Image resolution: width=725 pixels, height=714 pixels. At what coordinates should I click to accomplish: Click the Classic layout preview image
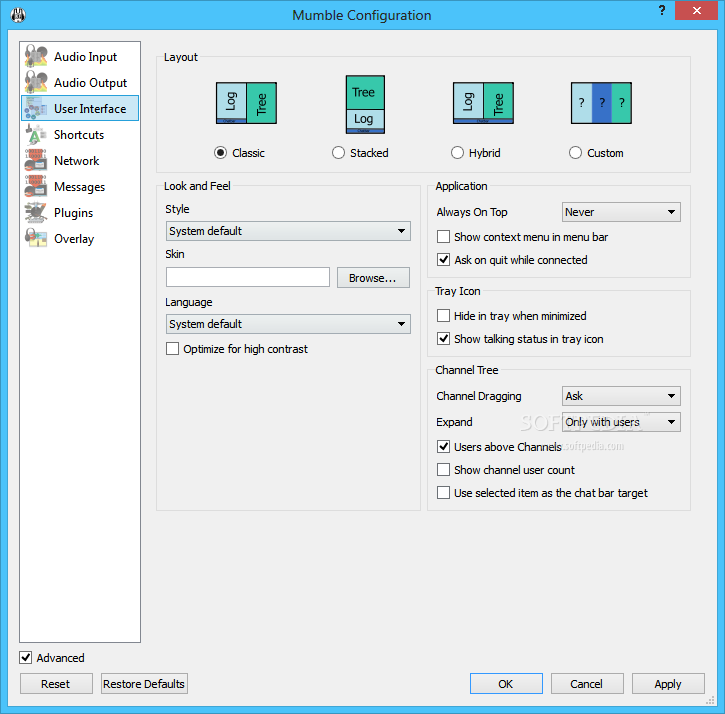tap(246, 103)
